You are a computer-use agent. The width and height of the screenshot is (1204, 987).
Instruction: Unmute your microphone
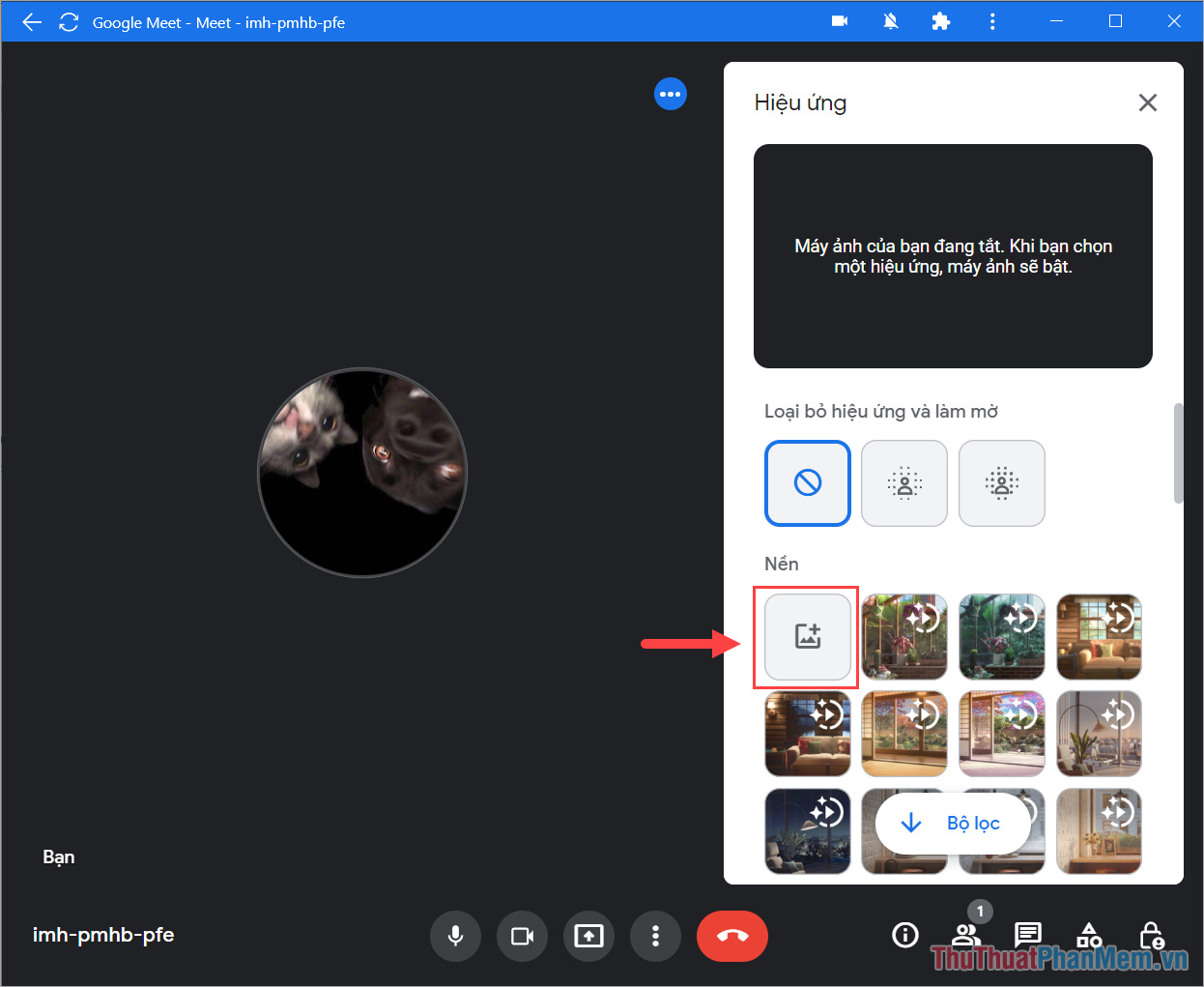(x=455, y=935)
